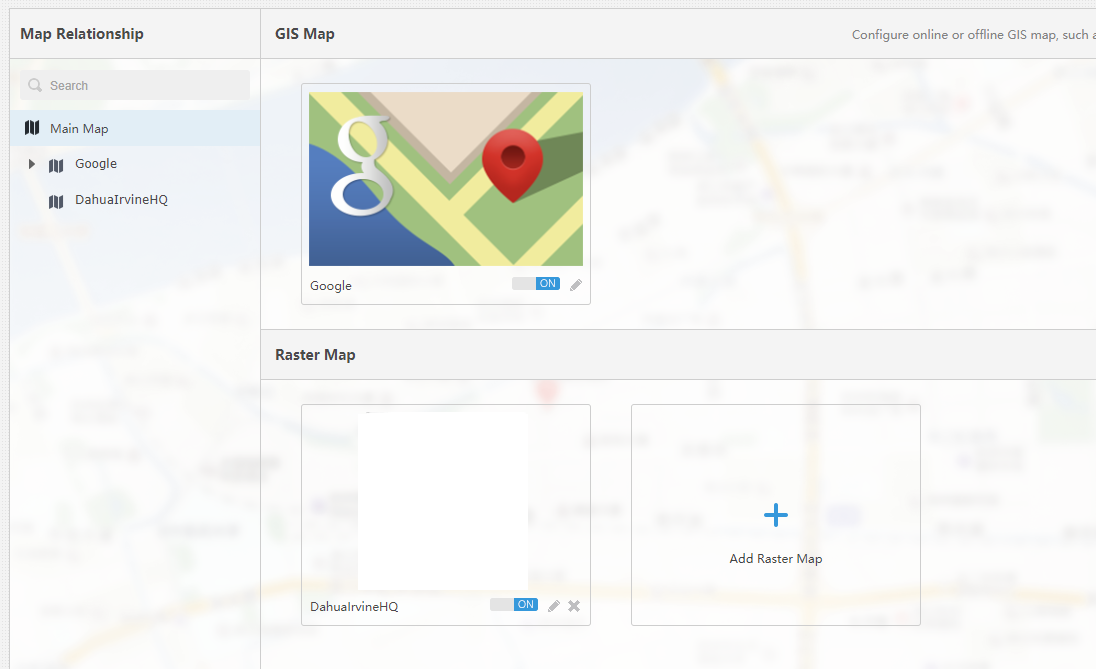This screenshot has width=1096, height=669.
Task: Select Main Map in the relationship tree
Action: 135,128
